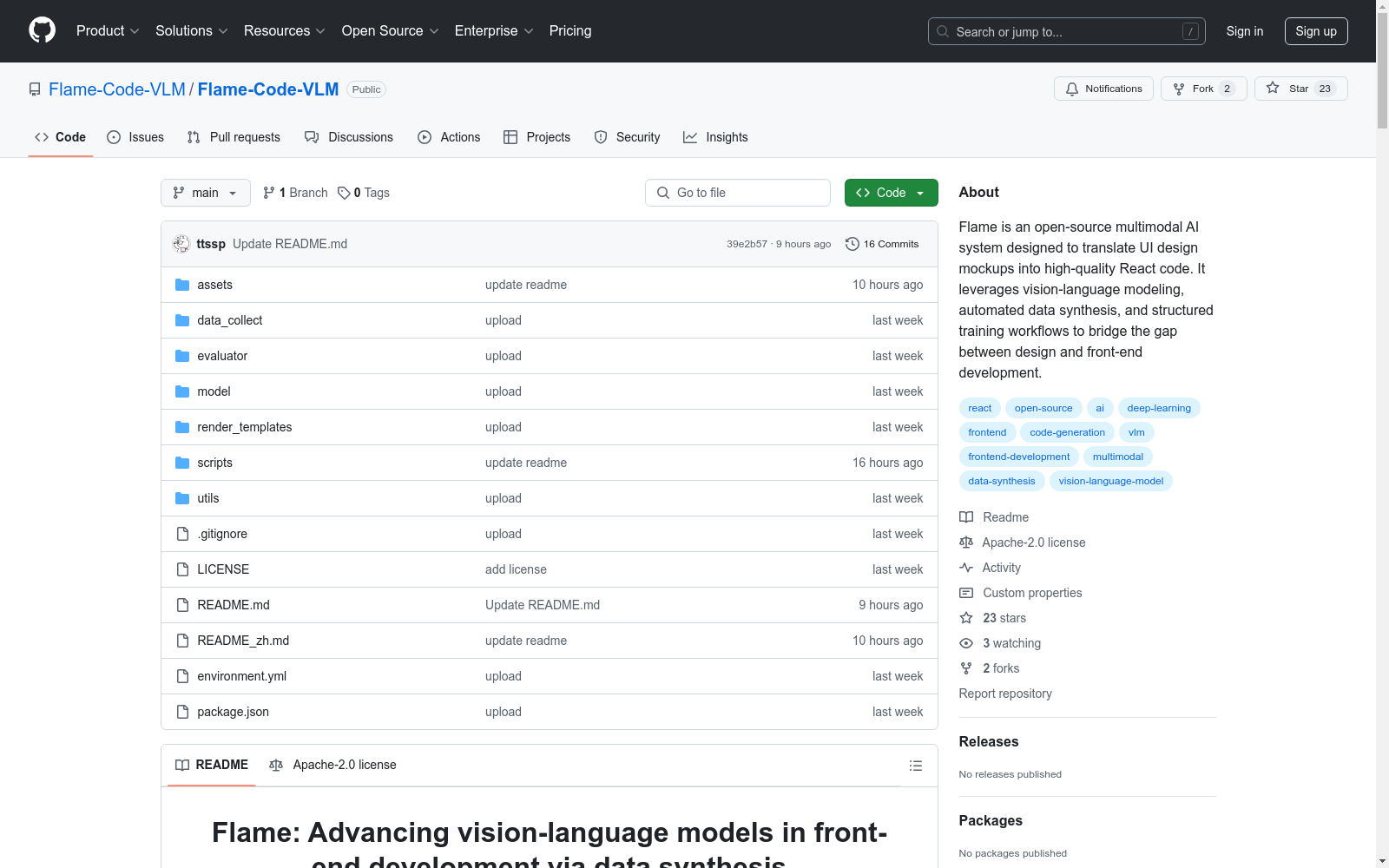Click the Flame-Code-VLM owner link
Screen dimensions: 1389x868
[117, 89]
